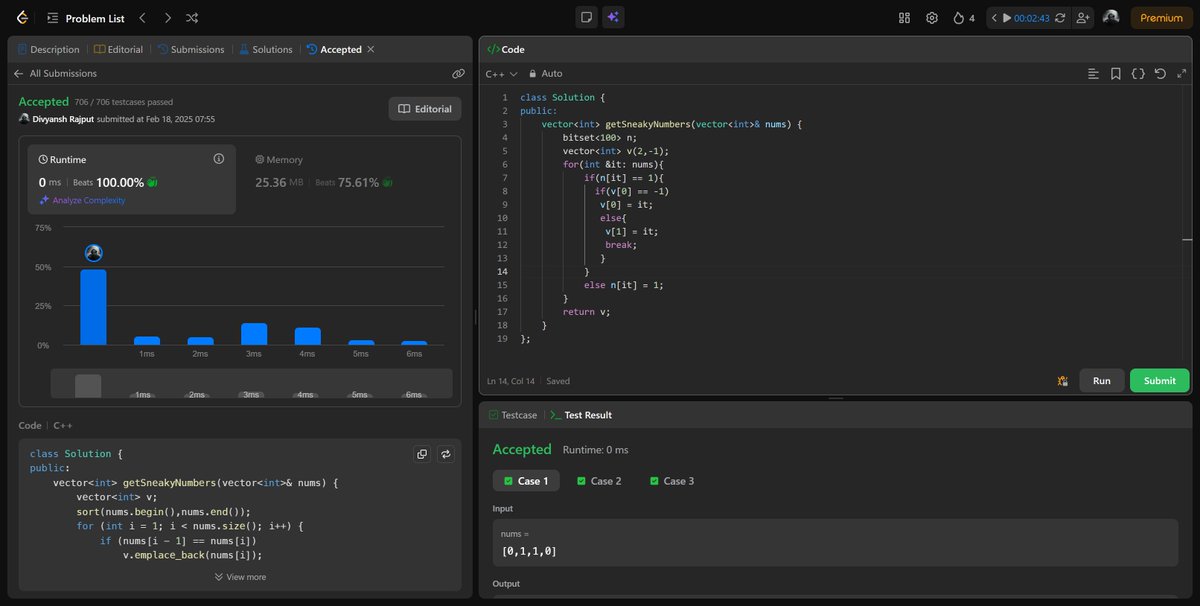Open the notes sticky-note icon
This screenshot has height=606, width=1200.
[587, 18]
